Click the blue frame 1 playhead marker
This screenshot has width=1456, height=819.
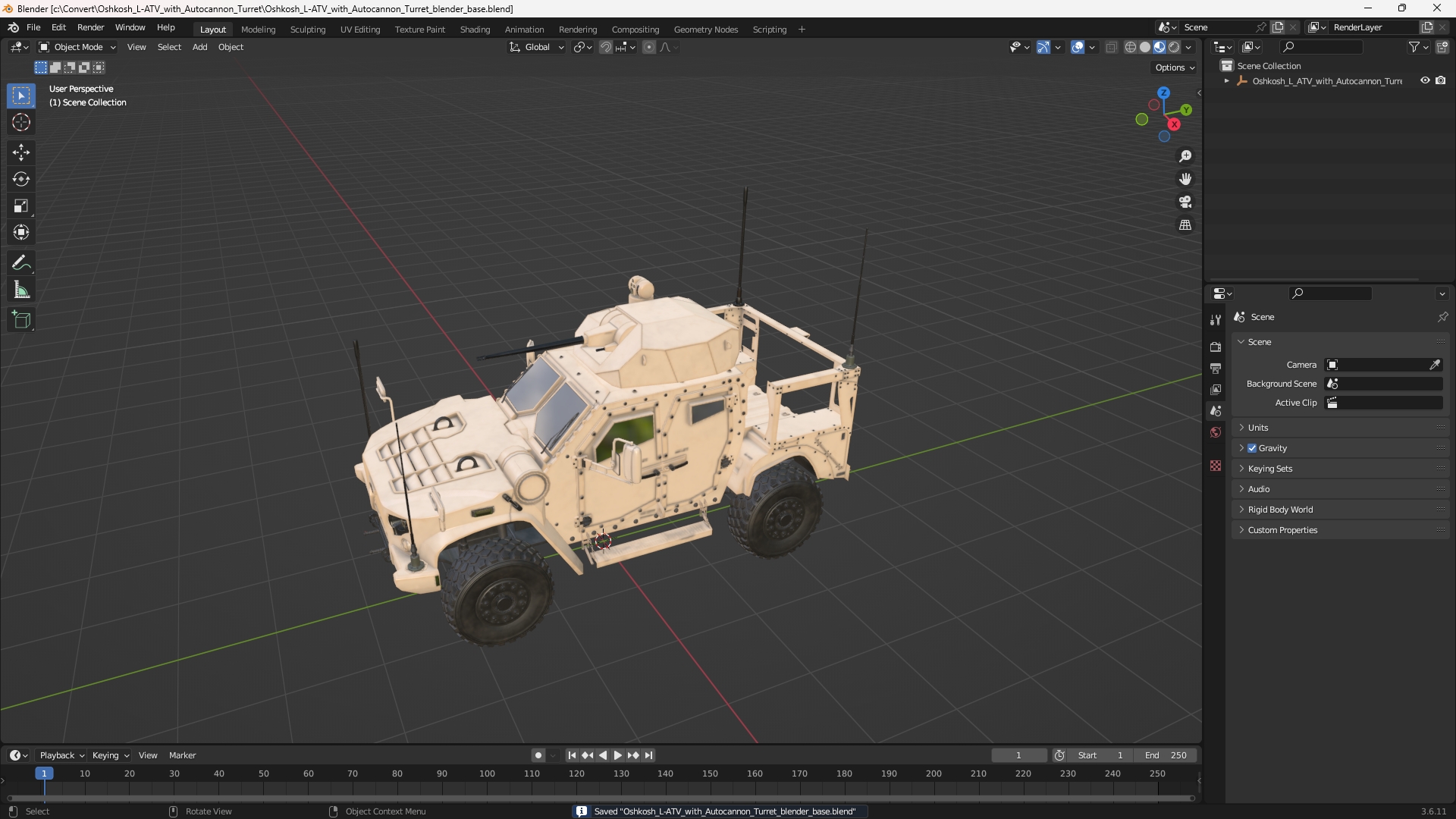44,773
